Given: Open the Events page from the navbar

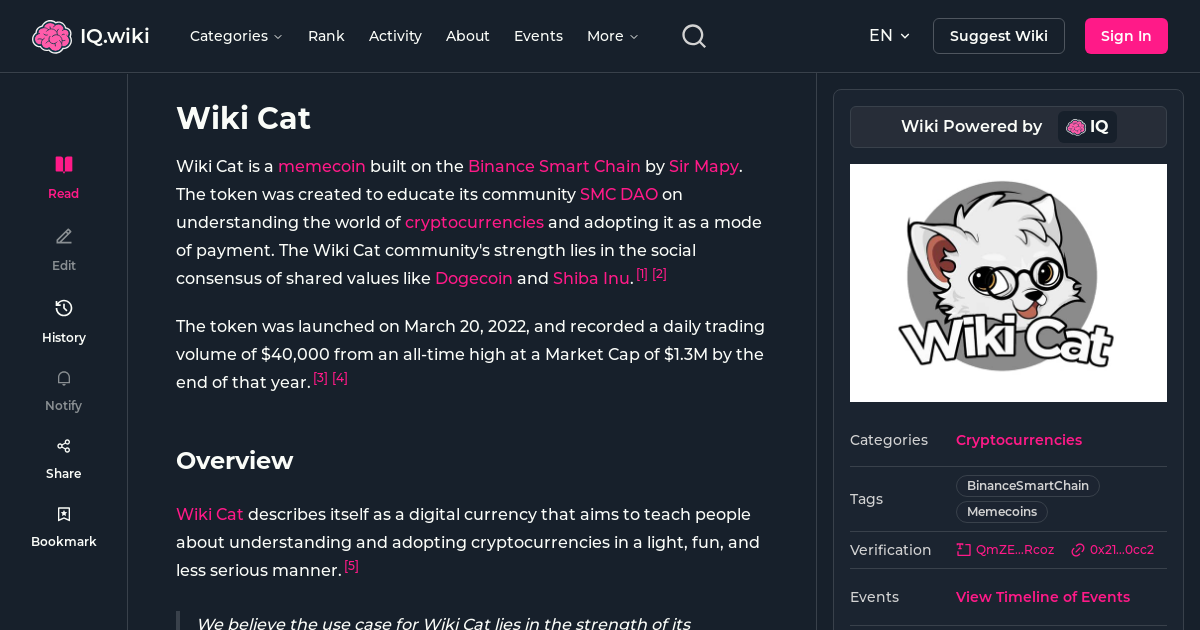Looking at the screenshot, I should [538, 36].
